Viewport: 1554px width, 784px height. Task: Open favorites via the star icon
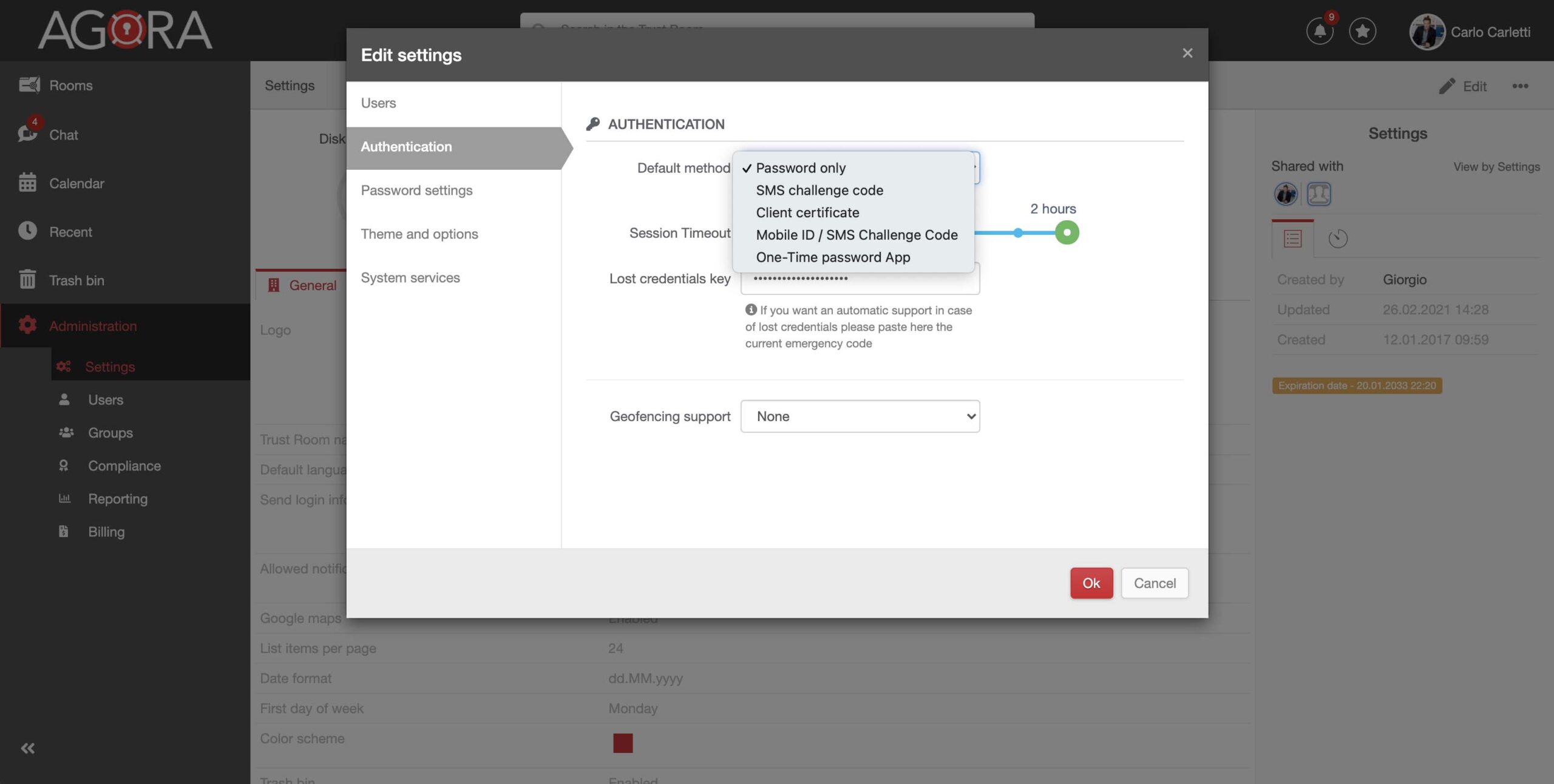coord(1363,31)
